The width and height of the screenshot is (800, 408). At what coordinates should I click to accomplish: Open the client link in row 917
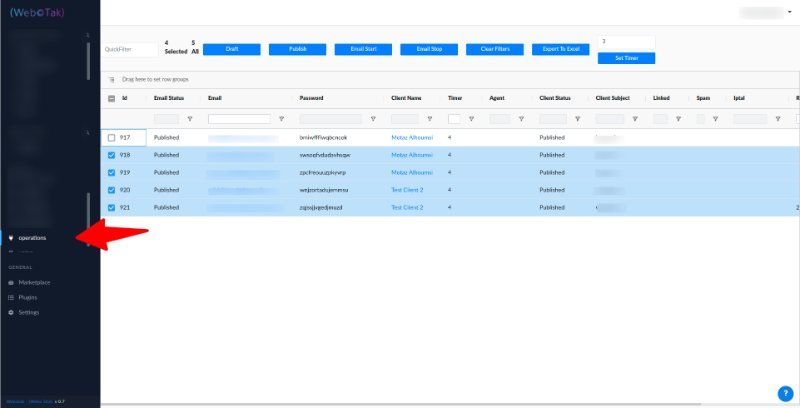412,138
